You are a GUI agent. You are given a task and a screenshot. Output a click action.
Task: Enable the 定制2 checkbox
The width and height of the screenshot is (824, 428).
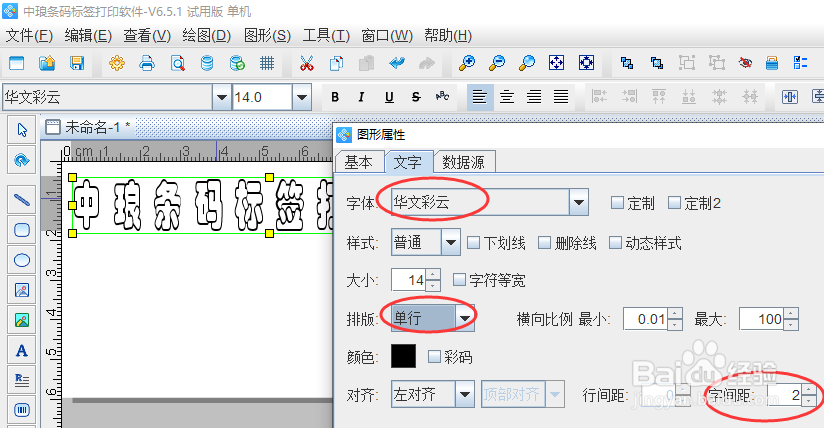[x=674, y=202]
